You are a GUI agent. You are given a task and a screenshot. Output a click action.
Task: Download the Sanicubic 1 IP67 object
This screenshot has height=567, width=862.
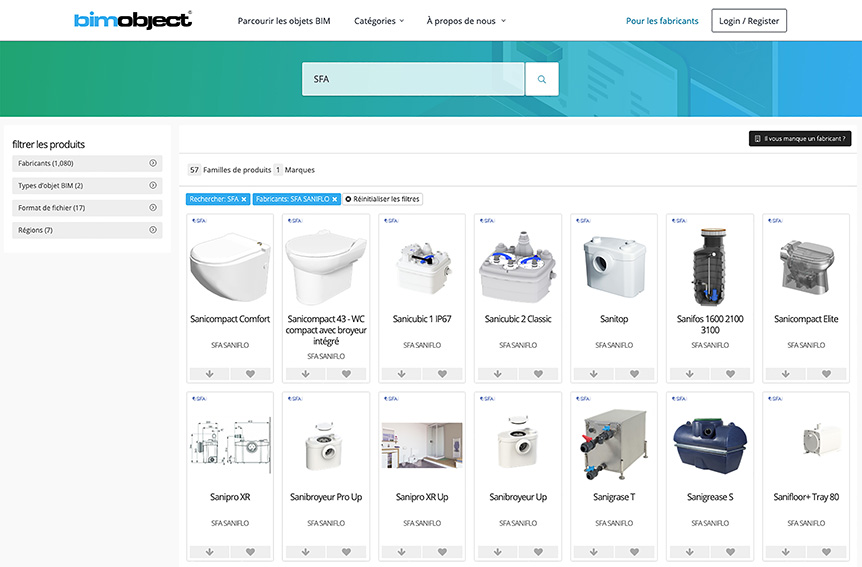tap(401, 374)
